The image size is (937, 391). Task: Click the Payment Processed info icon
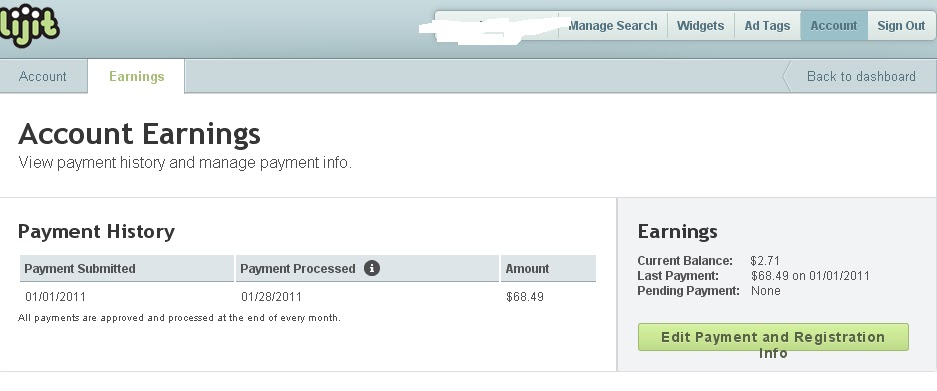click(372, 268)
